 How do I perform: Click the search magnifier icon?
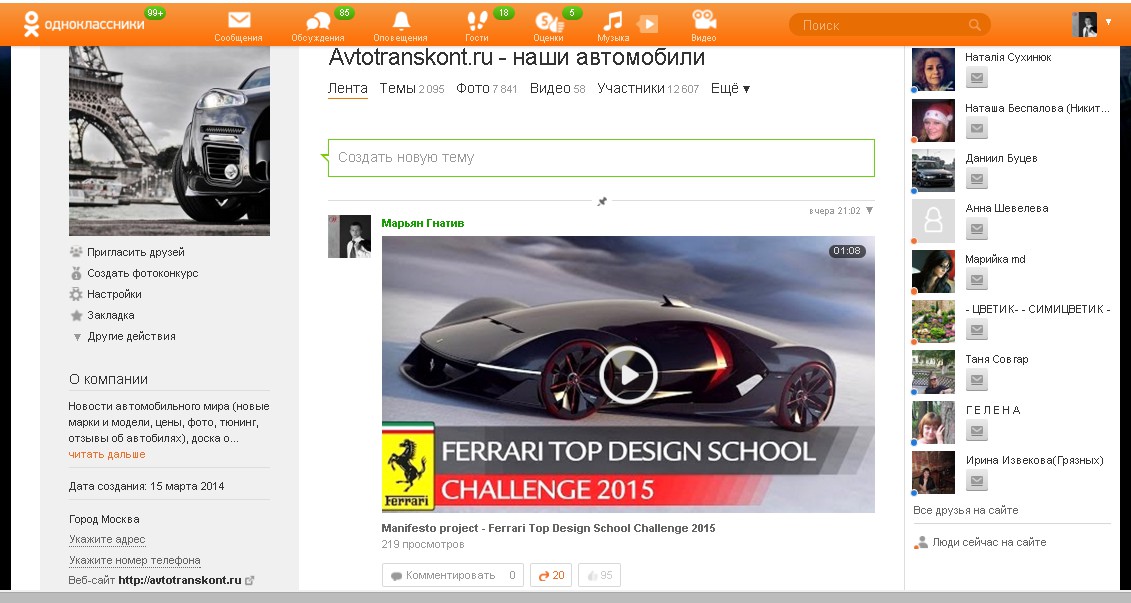pyautogui.click(x=974, y=25)
